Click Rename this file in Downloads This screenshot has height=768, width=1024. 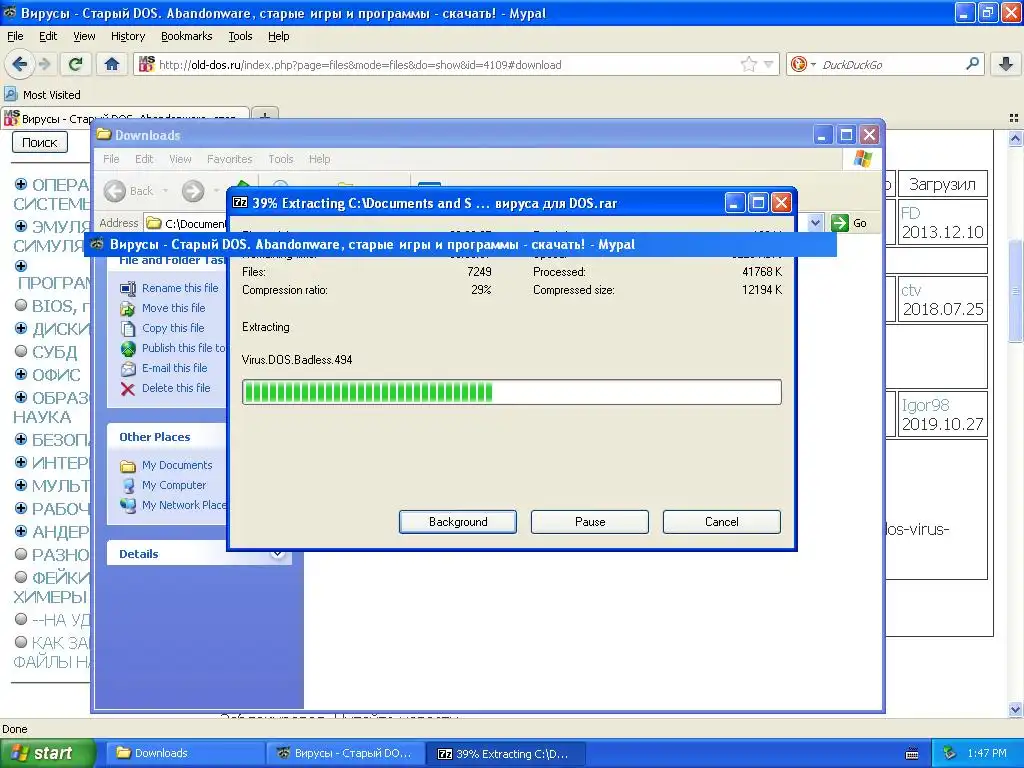pos(180,288)
